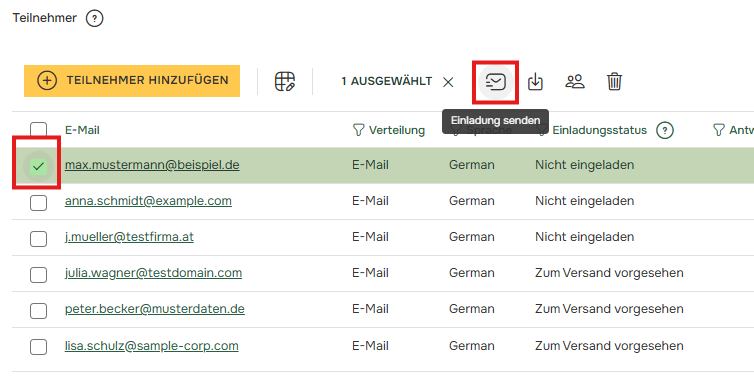Check the peter.becker@musterdaten.de checkbox
This screenshot has height=388, width=754.
coord(38,311)
